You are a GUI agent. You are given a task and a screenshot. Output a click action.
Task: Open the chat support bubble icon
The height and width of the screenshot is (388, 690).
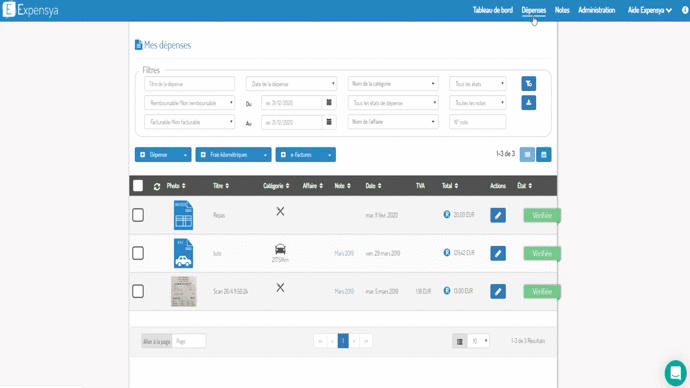click(675, 373)
